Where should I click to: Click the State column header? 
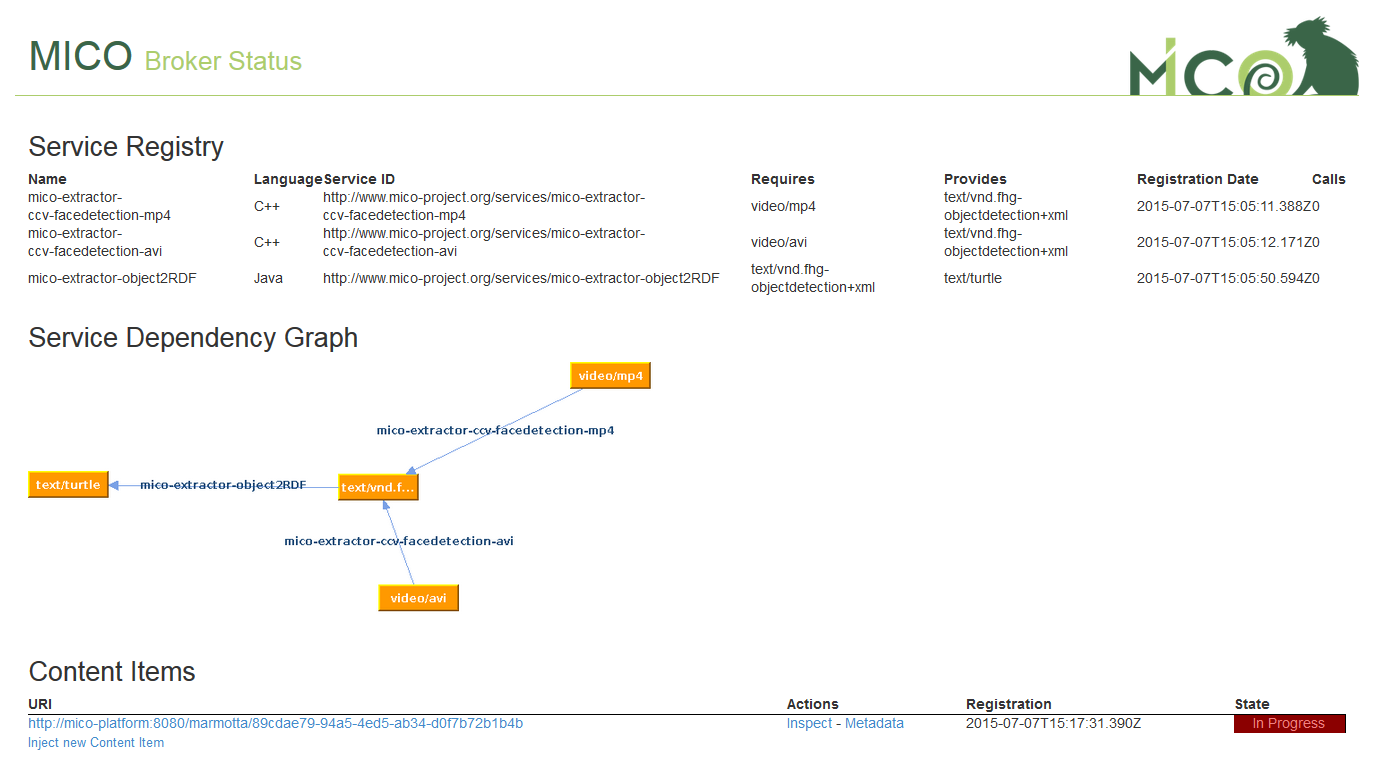pyautogui.click(x=1252, y=704)
